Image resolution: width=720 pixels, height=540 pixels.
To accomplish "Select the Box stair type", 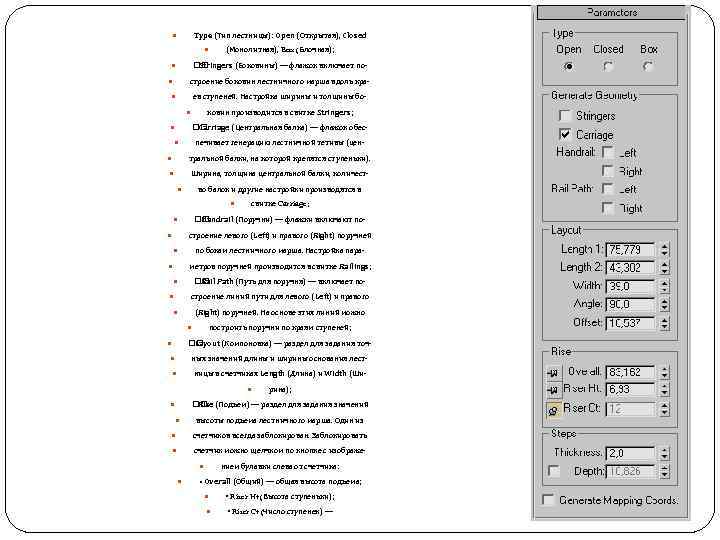I will [648, 66].
